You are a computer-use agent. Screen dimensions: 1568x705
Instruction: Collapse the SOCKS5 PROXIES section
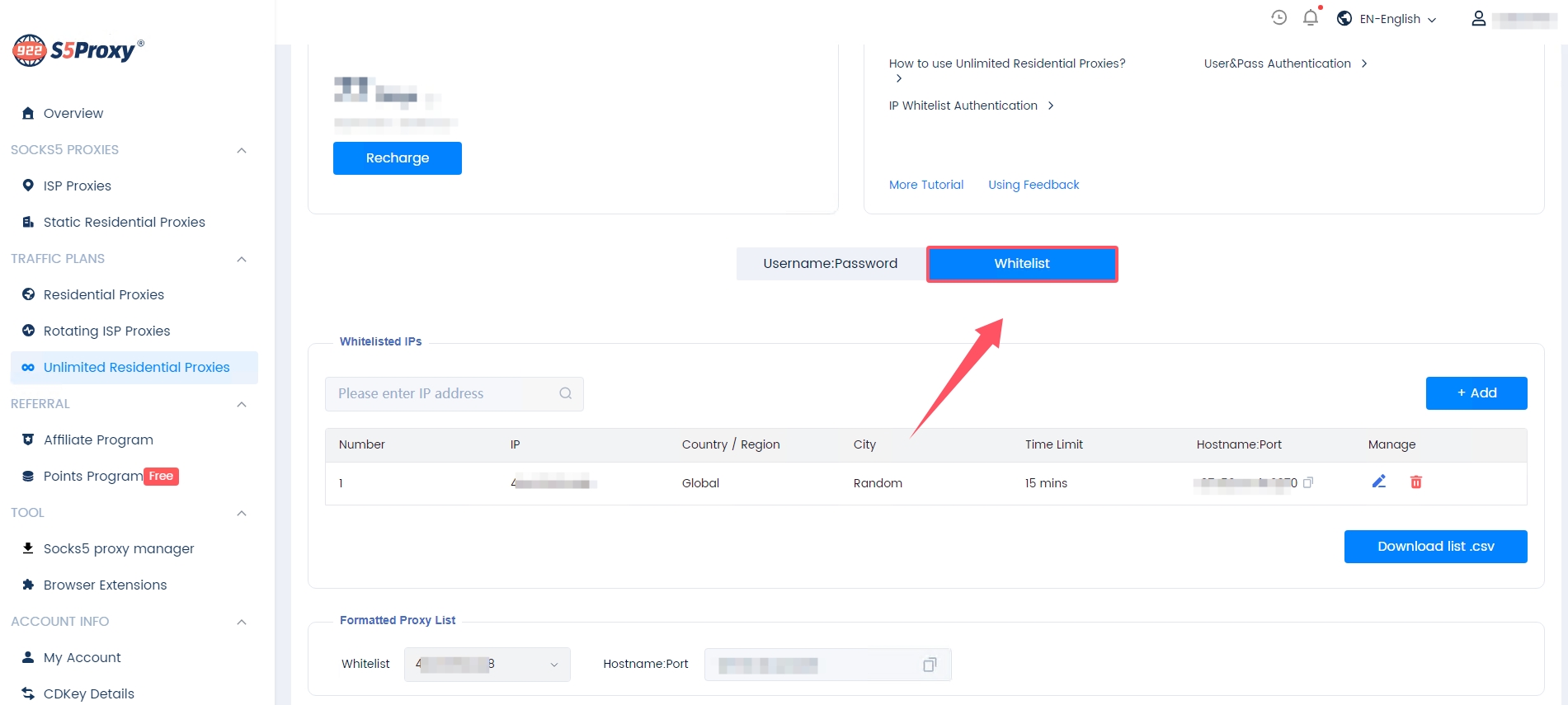pos(242,150)
